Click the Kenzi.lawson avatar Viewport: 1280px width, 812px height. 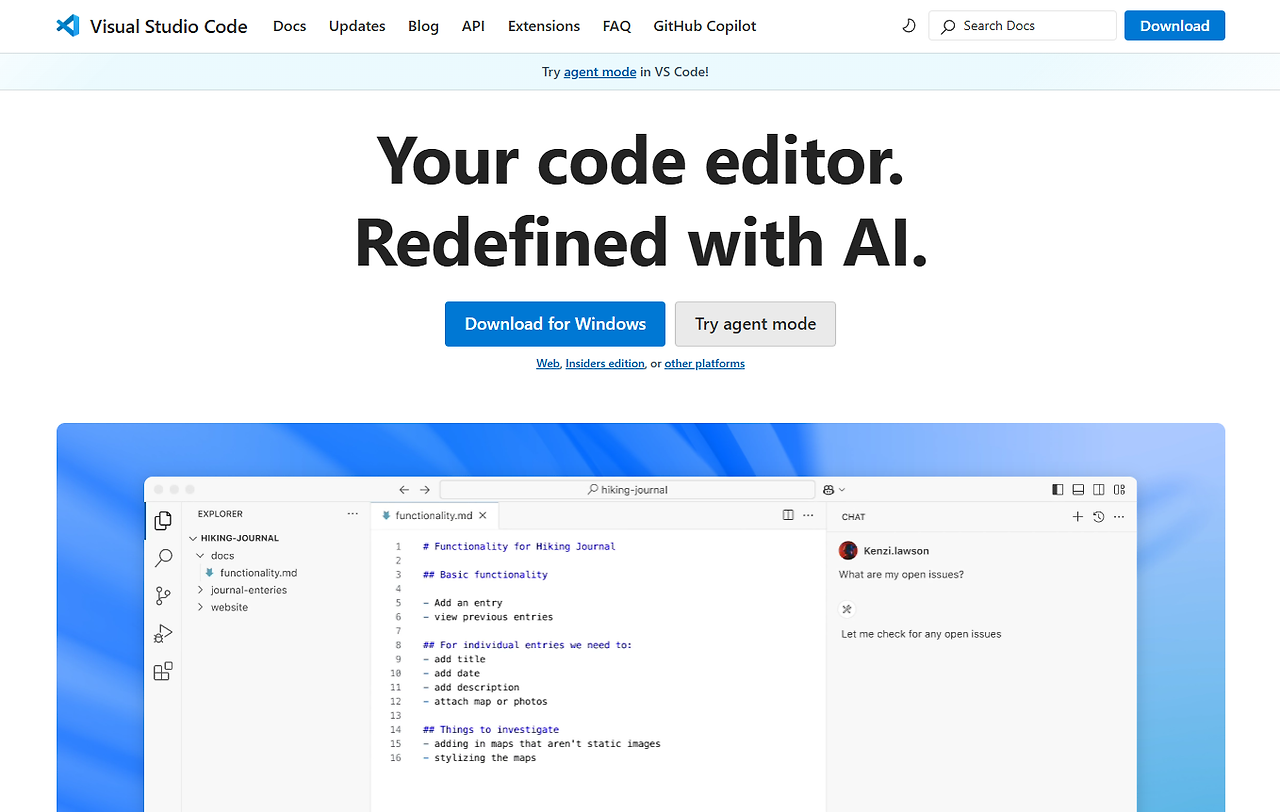848,551
